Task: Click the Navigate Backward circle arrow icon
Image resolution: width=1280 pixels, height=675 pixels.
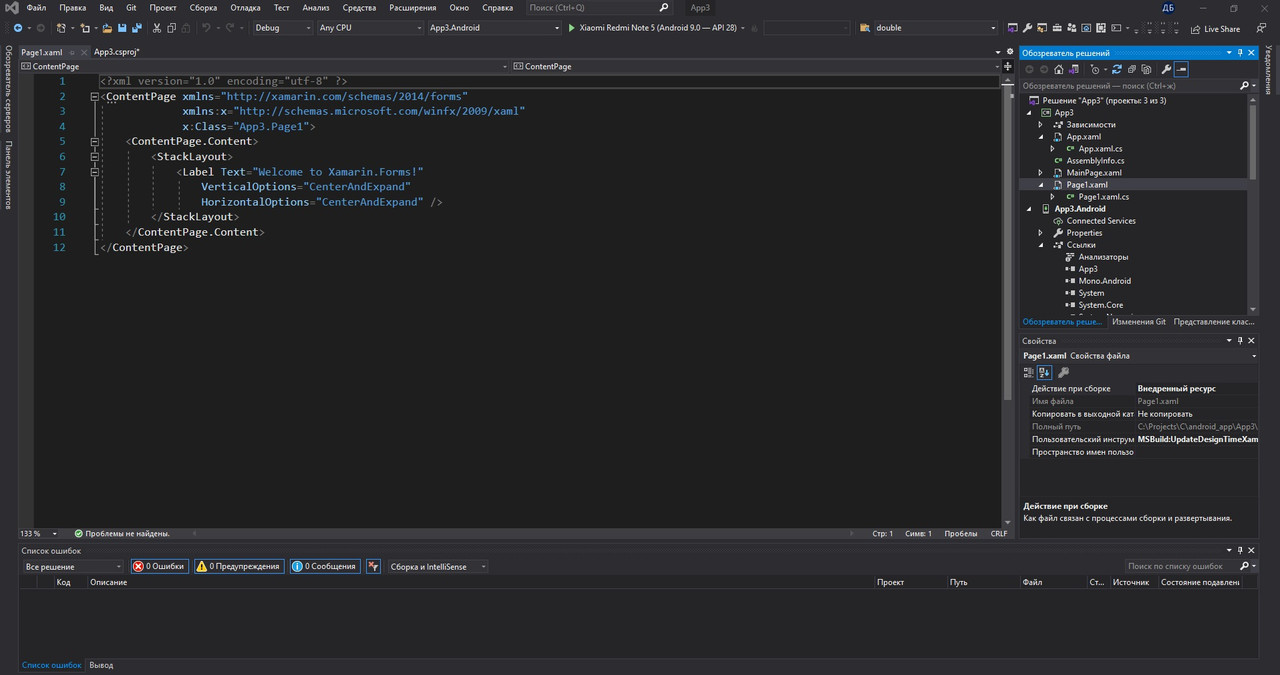Action: (x=18, y=28)
